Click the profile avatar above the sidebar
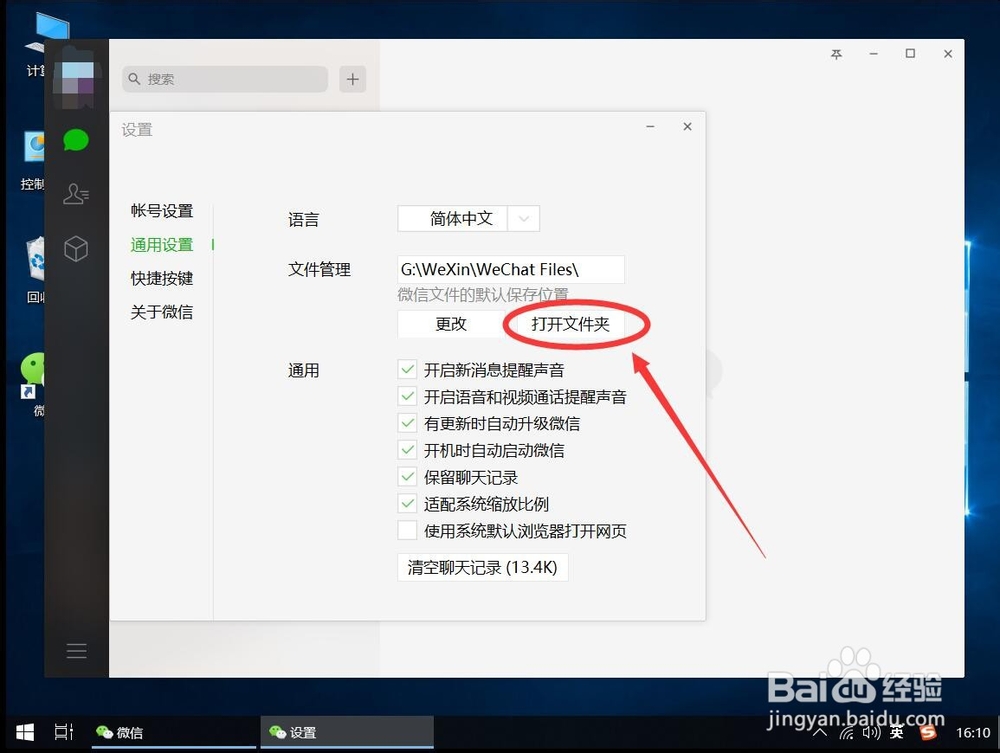Screen dimensions: 1000x753 pos(76,76)
